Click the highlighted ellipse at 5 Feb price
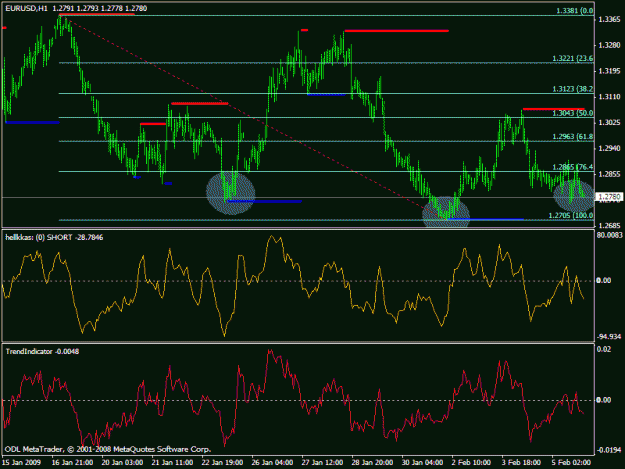This screenshot has width=625, height=469. pyautogui.click(x=574, y=195)
